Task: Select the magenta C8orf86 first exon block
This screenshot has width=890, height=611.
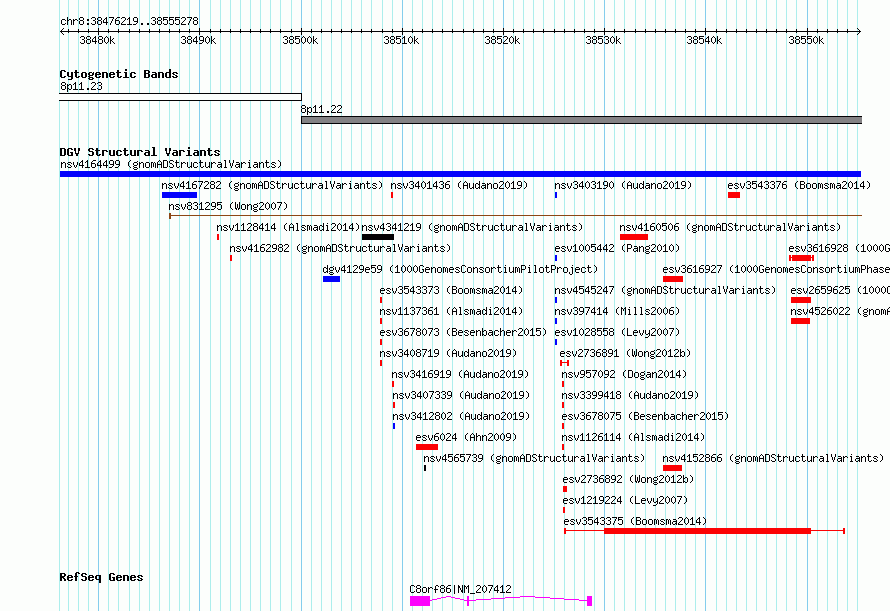Action: 420,601
